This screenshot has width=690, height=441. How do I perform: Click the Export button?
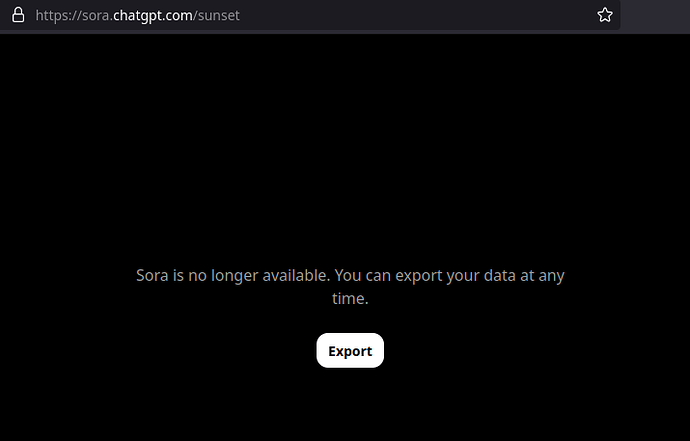[x=350, y=350]
